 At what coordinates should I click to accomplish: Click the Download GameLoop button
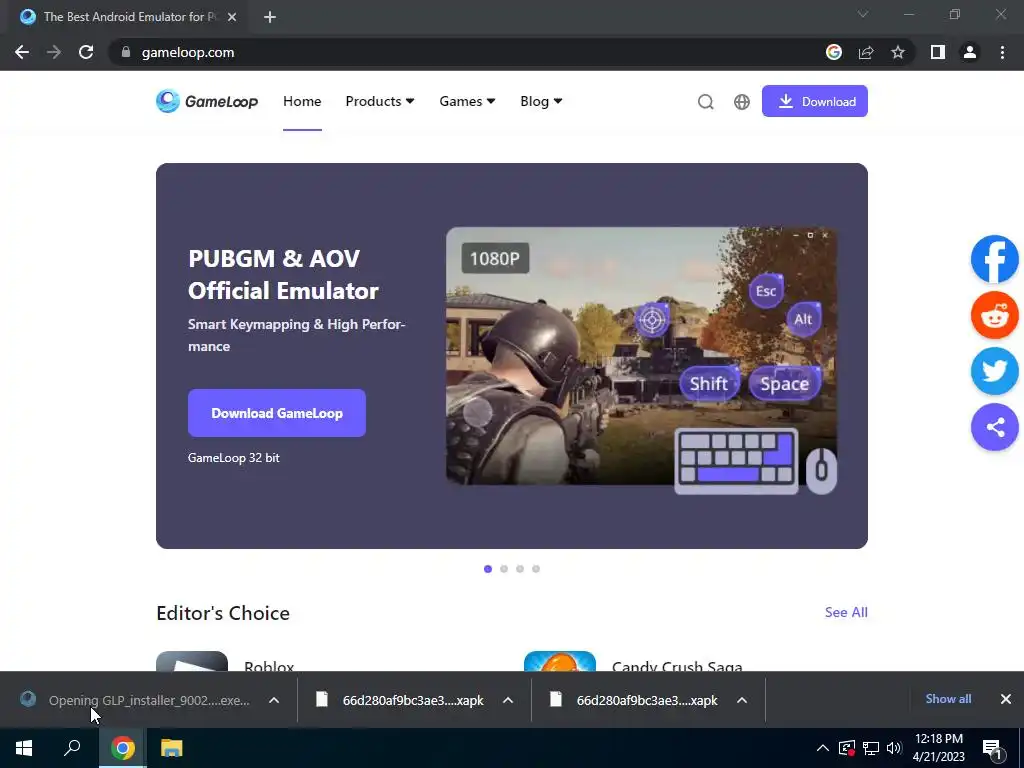point(277,413)
